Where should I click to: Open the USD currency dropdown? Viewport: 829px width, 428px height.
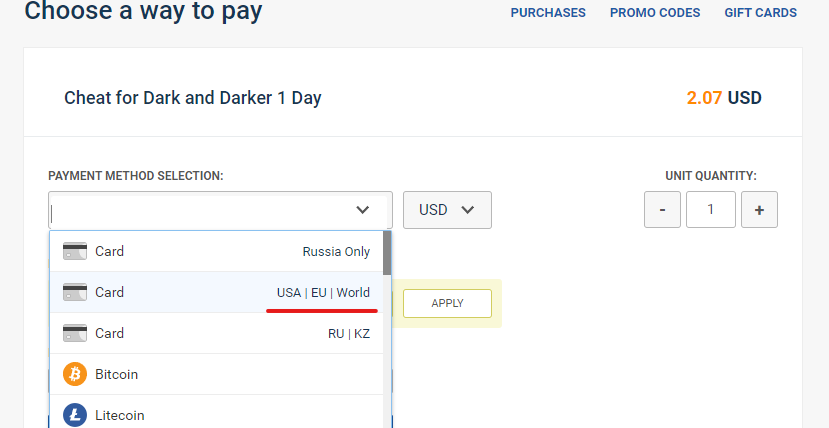(447, 210)
